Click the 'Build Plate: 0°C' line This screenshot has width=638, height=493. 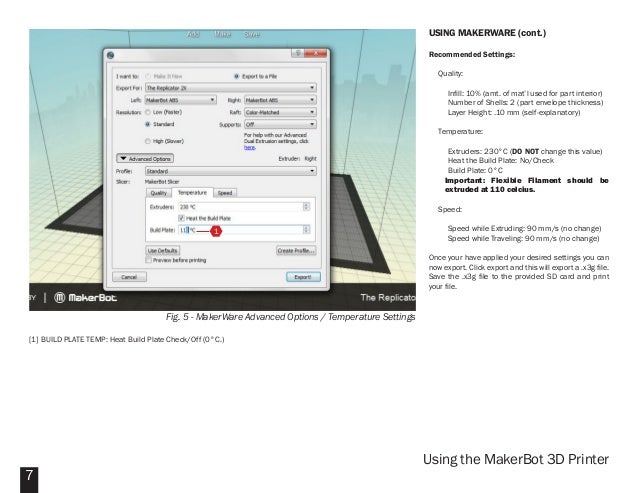click(475, 170)
